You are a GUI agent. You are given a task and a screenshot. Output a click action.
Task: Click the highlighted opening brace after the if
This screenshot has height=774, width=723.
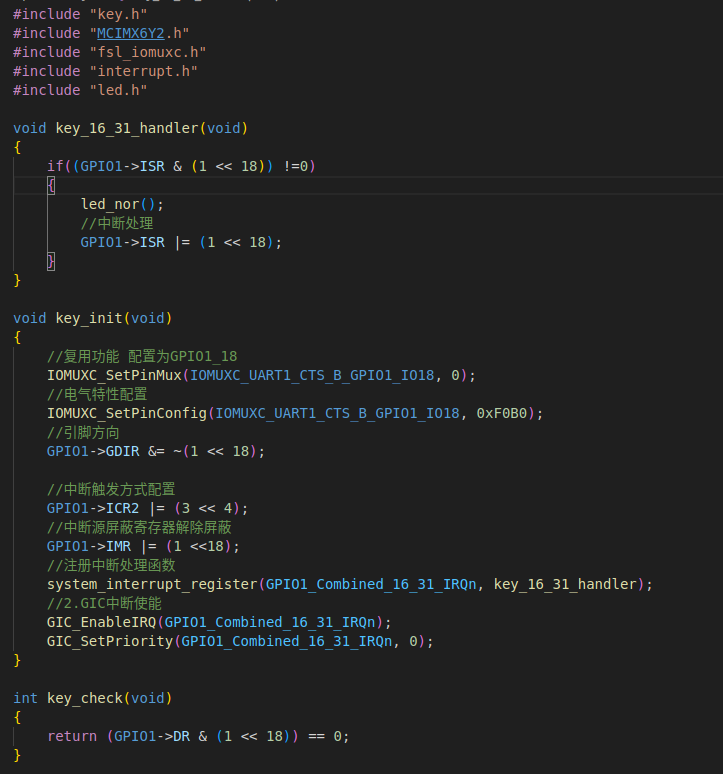51,186
